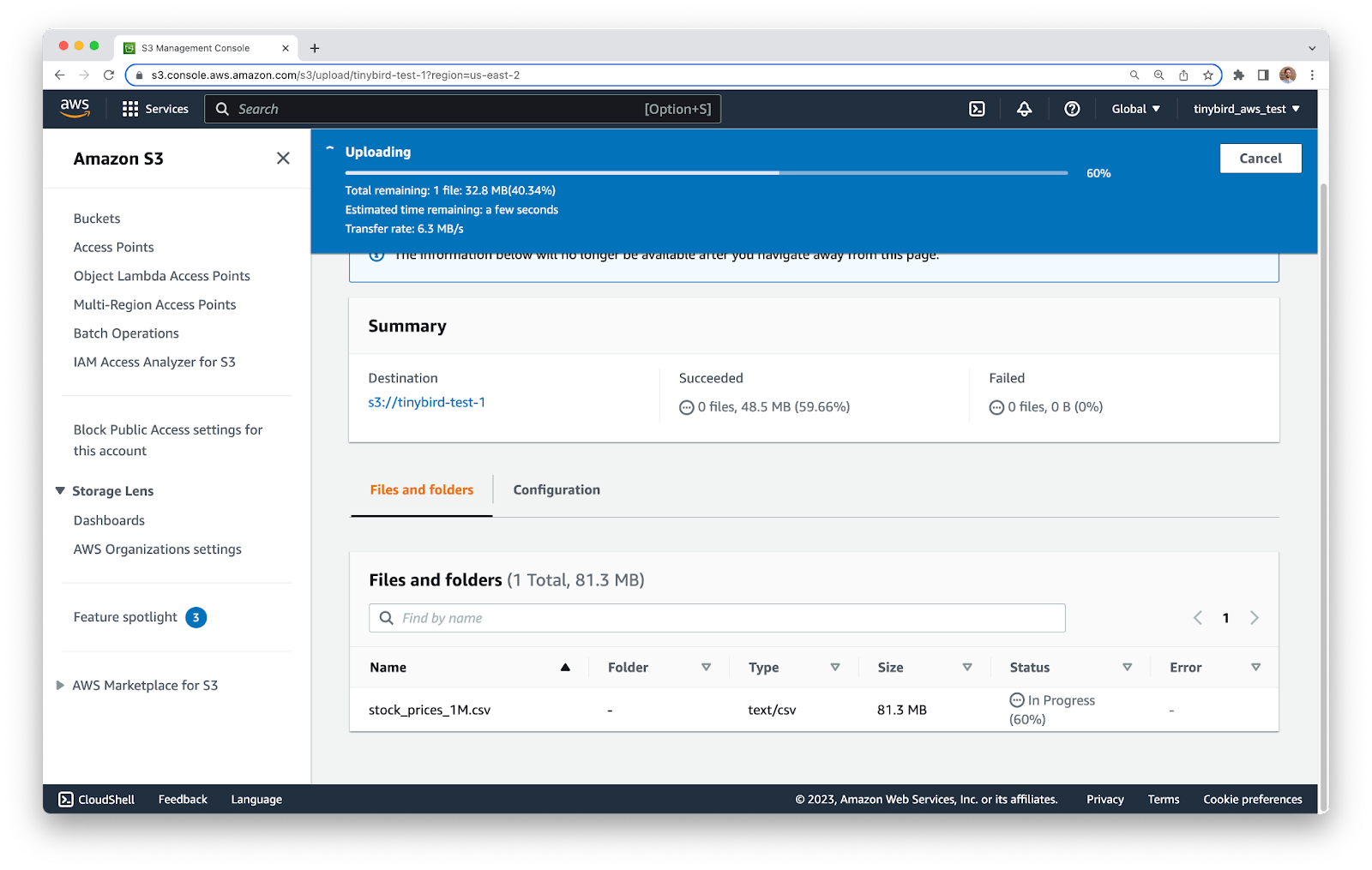Open the notifications bell
The image size is (1372, 870).
[1024, 109]
